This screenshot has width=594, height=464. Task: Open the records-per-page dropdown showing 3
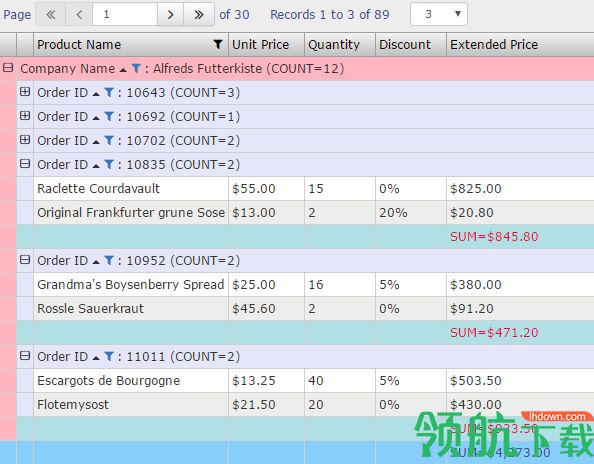pyautogui.click(x=439, y=14)
